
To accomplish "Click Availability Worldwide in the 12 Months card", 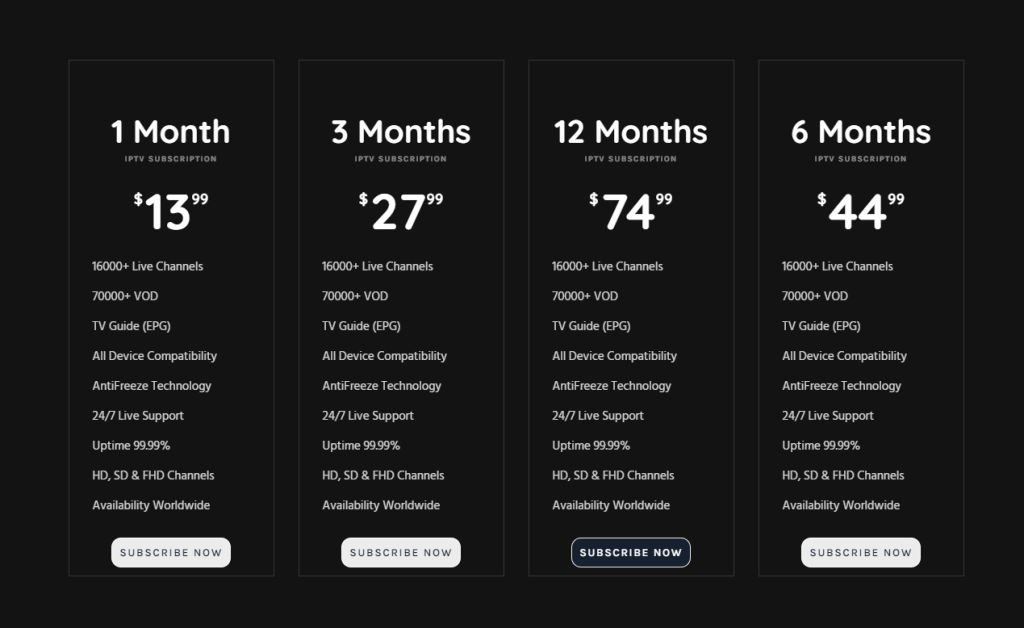I will click(611, 506).
